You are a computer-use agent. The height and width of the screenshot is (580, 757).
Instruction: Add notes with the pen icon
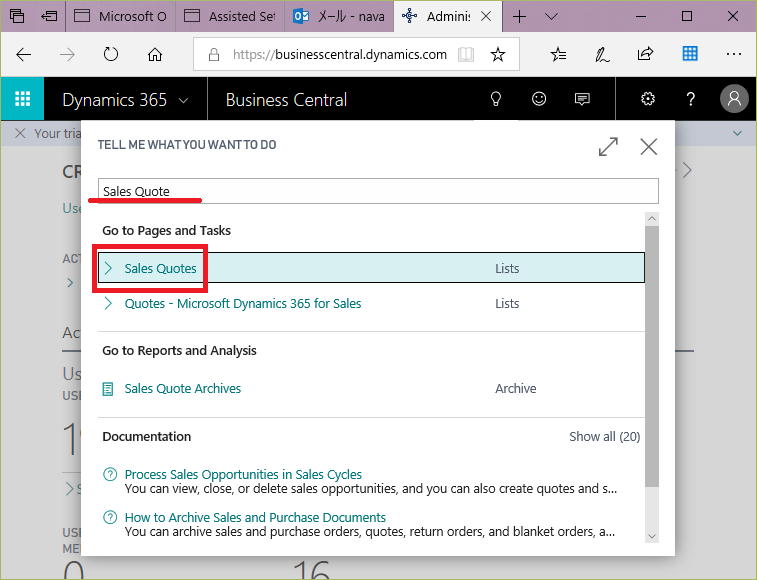[x=602, y=54]
